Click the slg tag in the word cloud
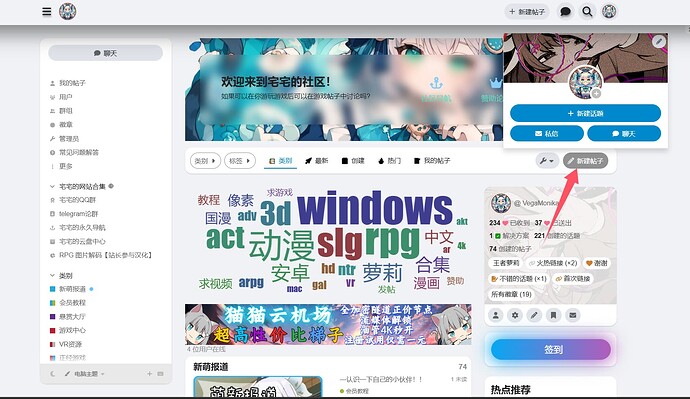Screen dimensions: 690x399 click(x=339, y=243)
